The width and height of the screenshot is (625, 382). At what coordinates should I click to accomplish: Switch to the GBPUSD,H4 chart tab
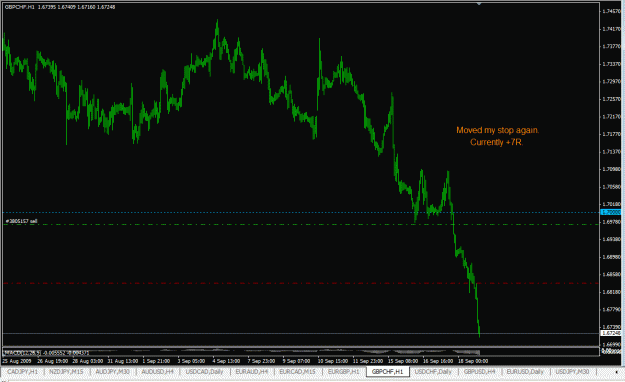tap(479, 372)
